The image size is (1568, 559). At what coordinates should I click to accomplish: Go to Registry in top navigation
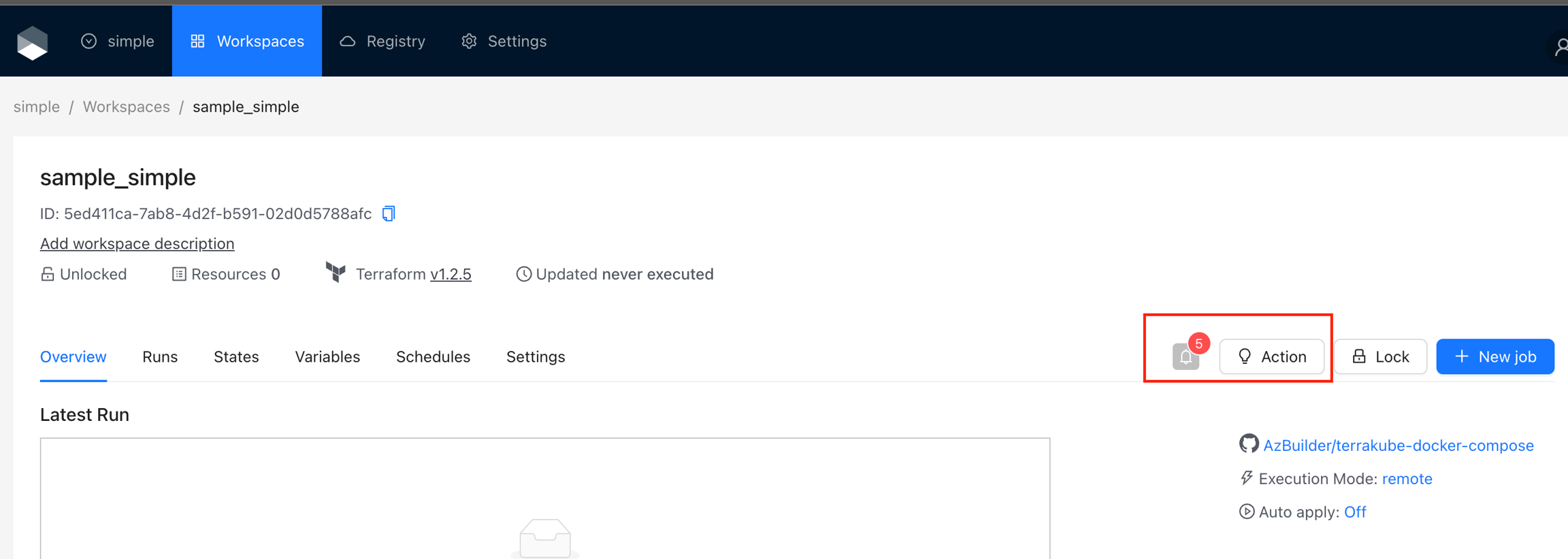[382, 41]
